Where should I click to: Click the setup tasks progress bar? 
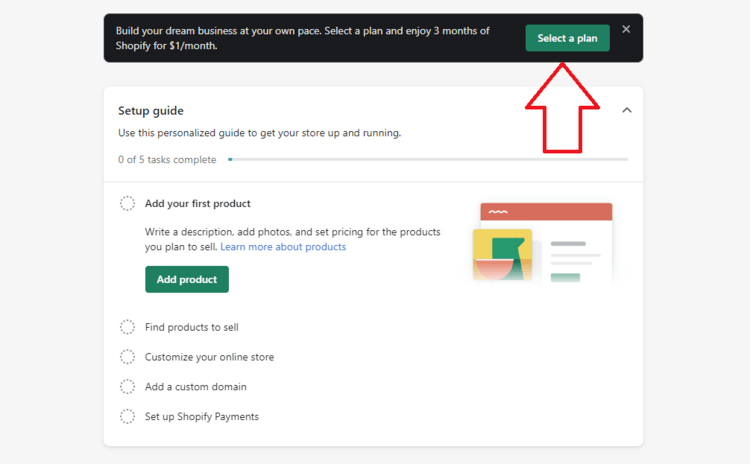point(428,159)
